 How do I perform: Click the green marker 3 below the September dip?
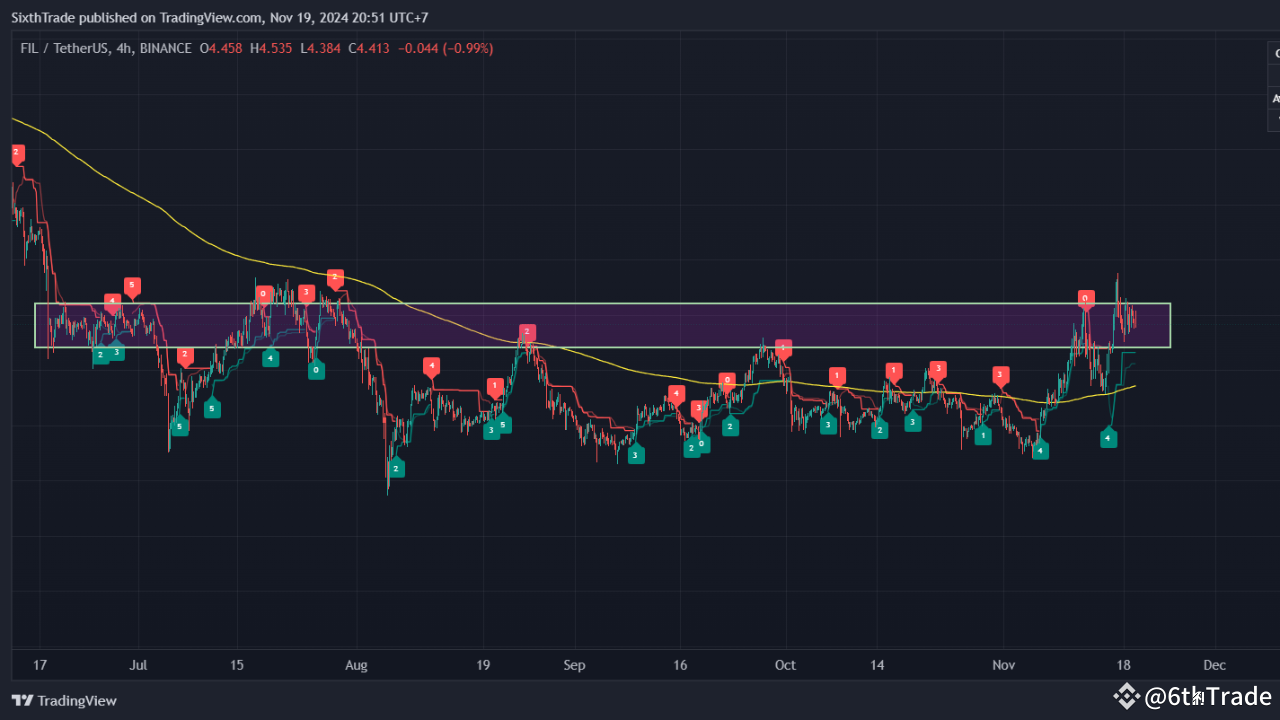(636, 453)
